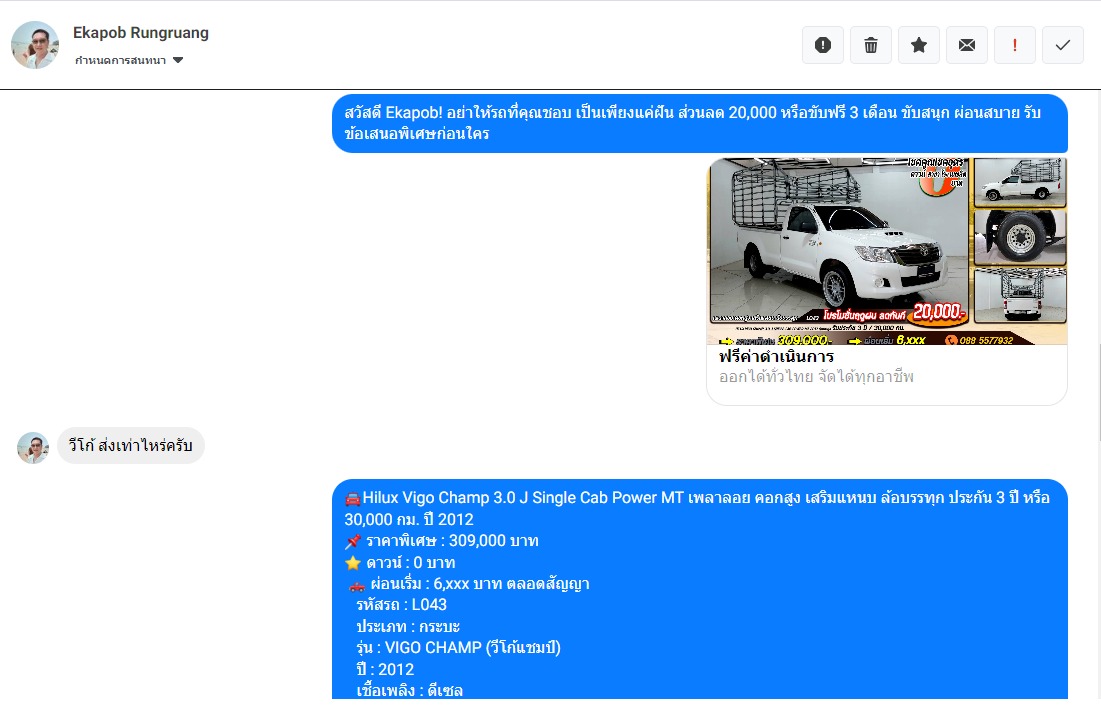Click the ออกได้ทั่วไทย จัดได้ทุกอาชีพ subtitle

tap(816, 377)
